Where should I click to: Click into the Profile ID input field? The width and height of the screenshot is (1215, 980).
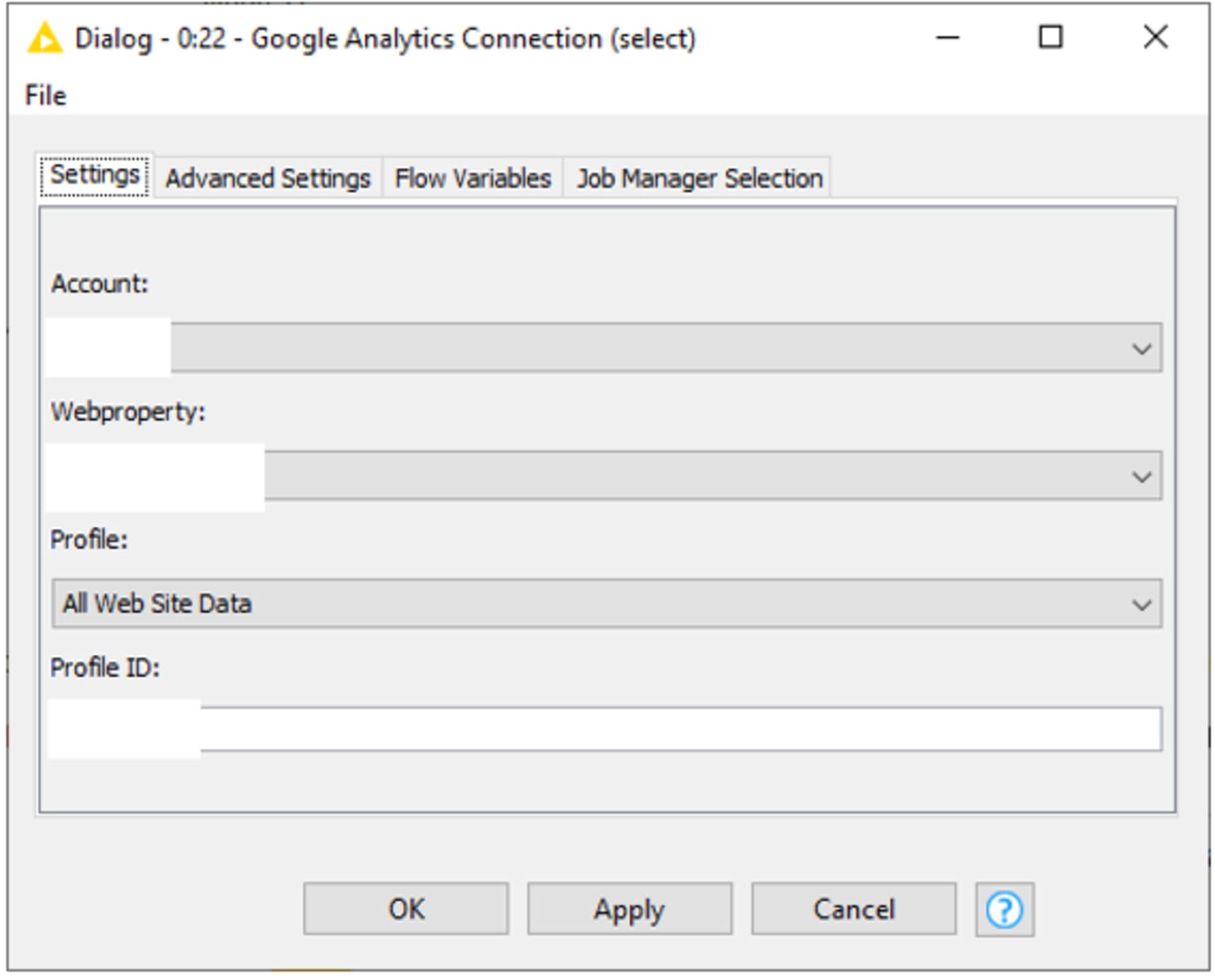click(x=607, y=728)
